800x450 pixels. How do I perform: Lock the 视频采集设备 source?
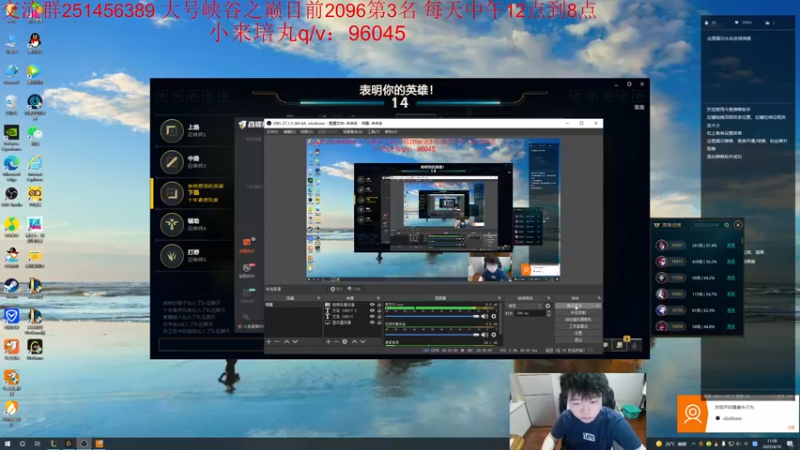379,305
